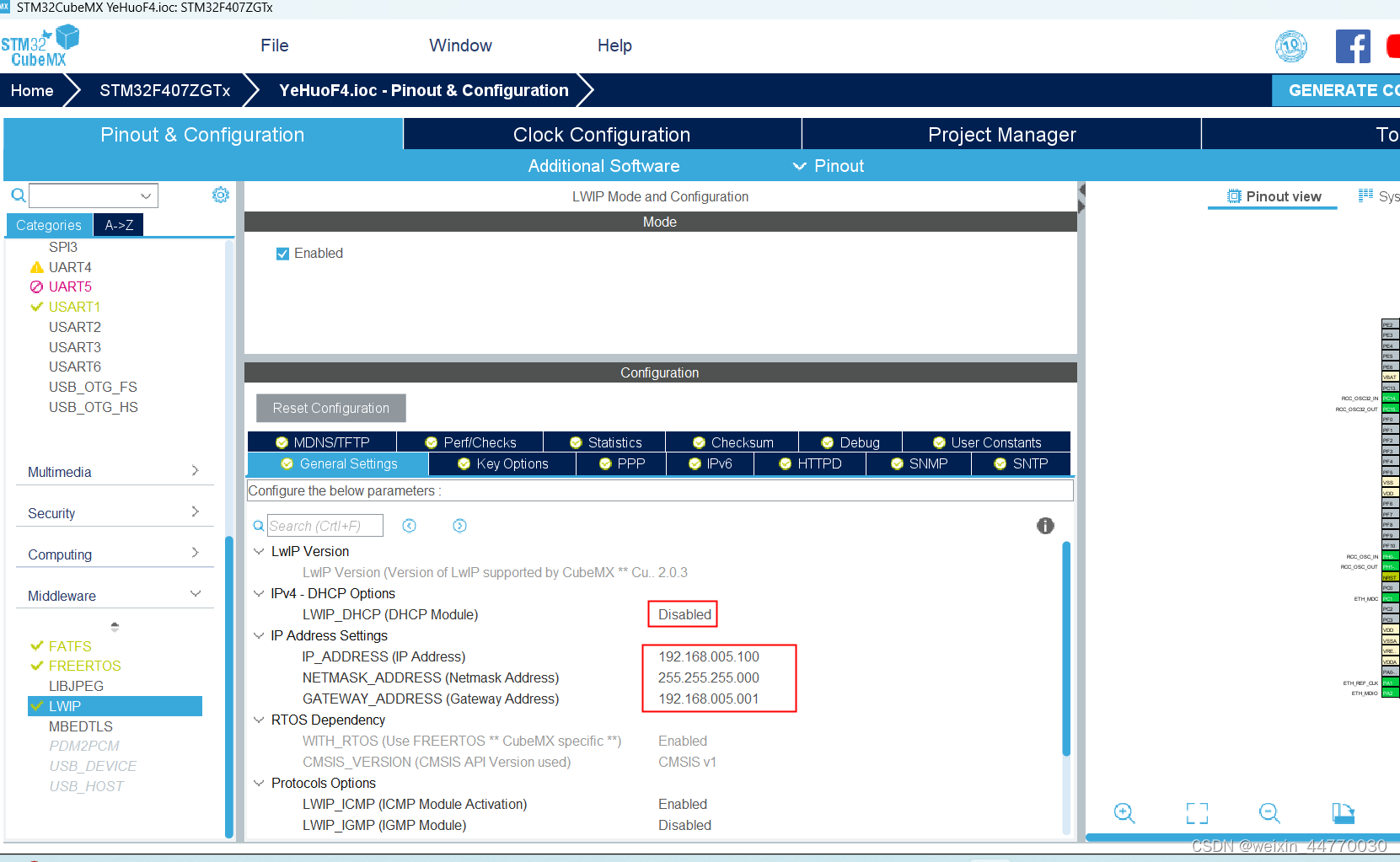The width and height of the screenshot is (1400, 862).
Task: Open the SNMP tab
Action: (x=919, y=463)
